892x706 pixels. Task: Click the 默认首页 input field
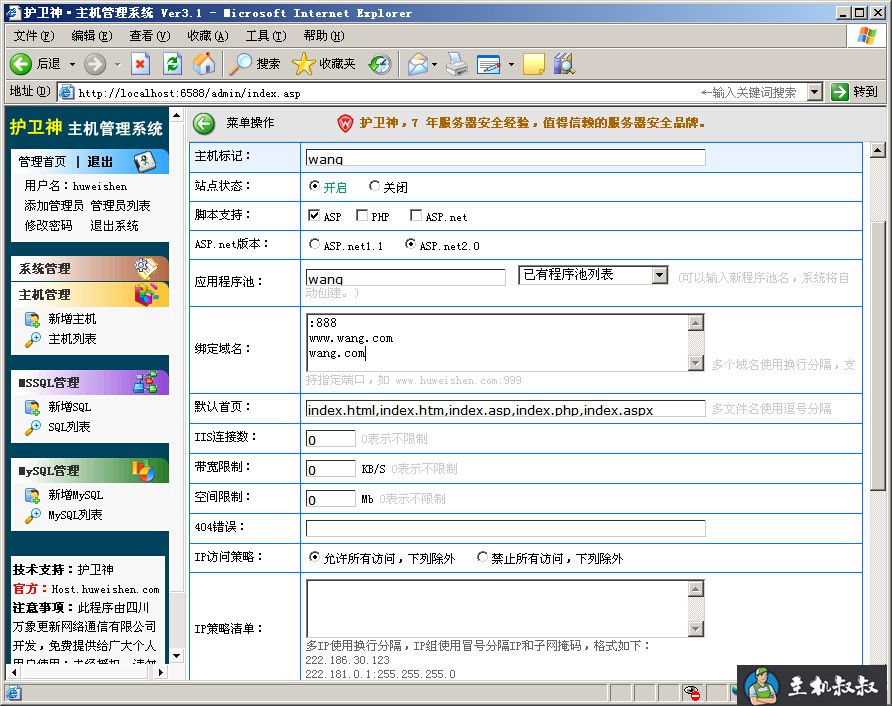coord(505,409)
